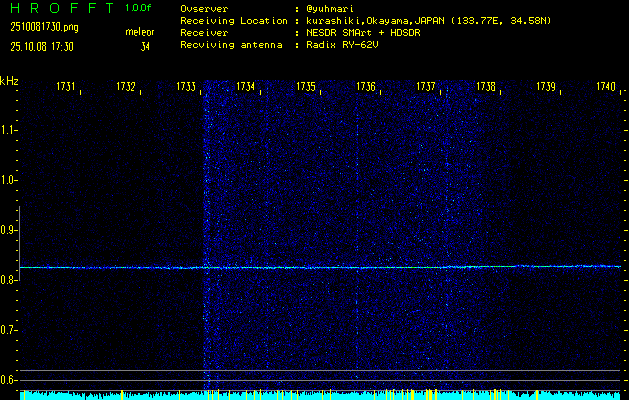Click the receiver value NESDR SMArt + HDSDR
Image resolution: width=629 pixels, height=400 pixels.
363,33
